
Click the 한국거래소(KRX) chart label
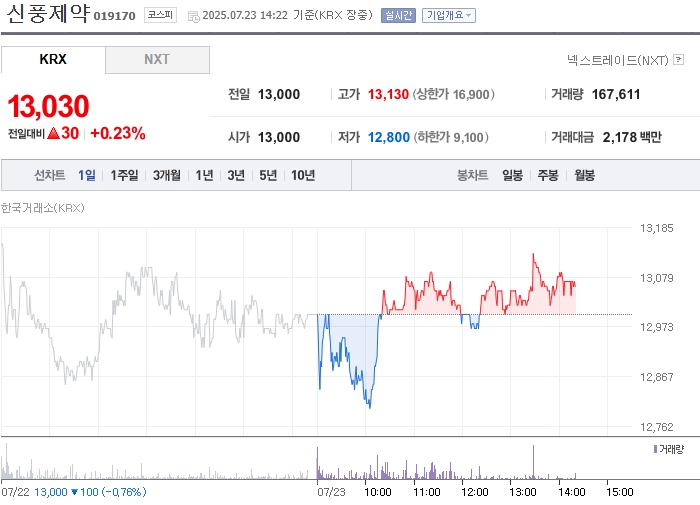pos(42,208)
